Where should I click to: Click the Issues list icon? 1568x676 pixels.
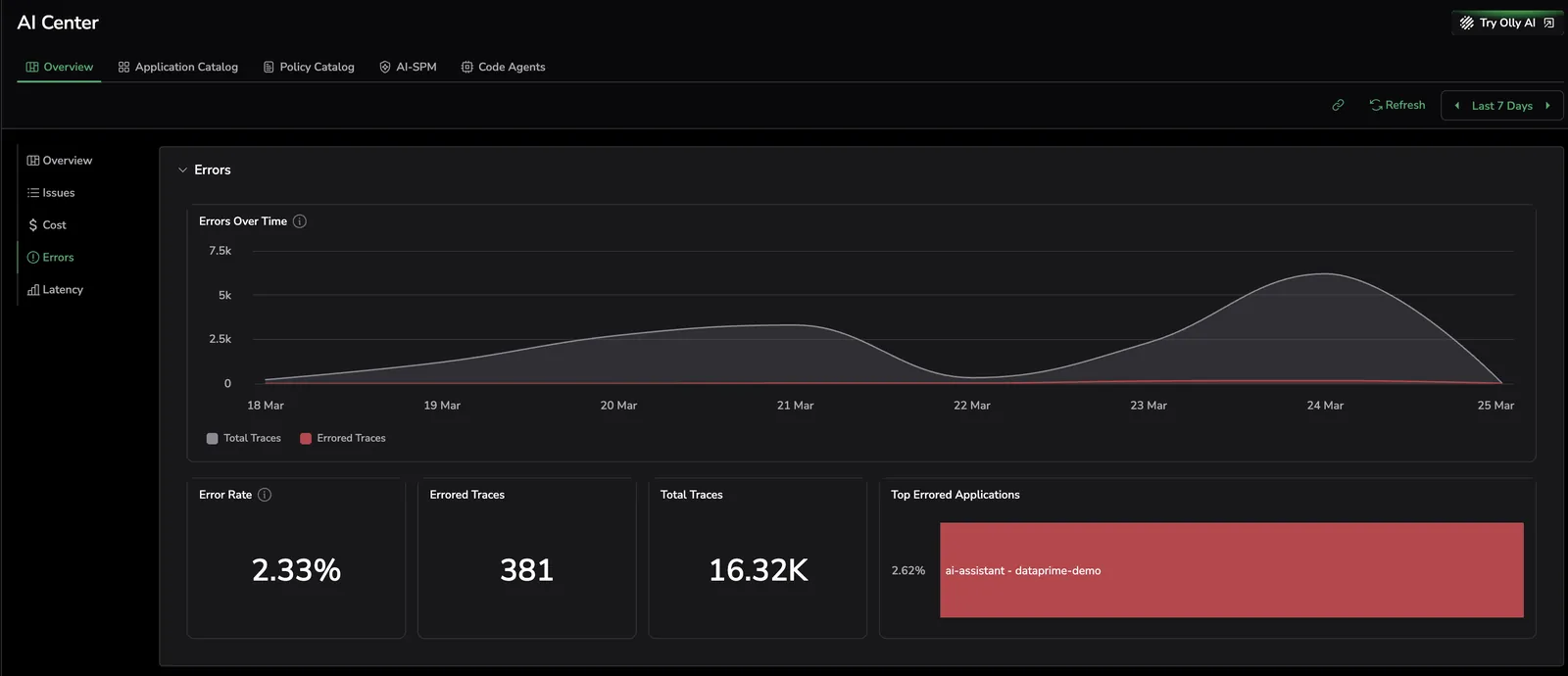[x=33, y=193]
